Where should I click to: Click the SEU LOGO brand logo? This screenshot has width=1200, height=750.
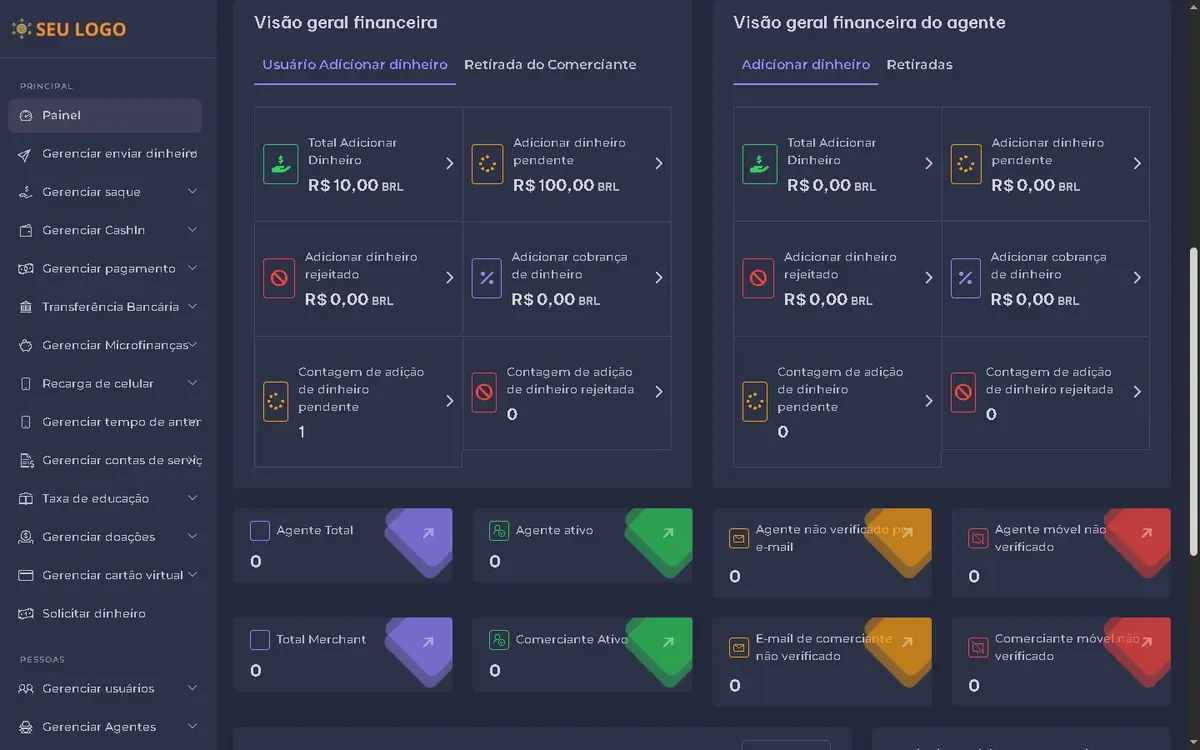pyautogui.click(x=69, y=29)
